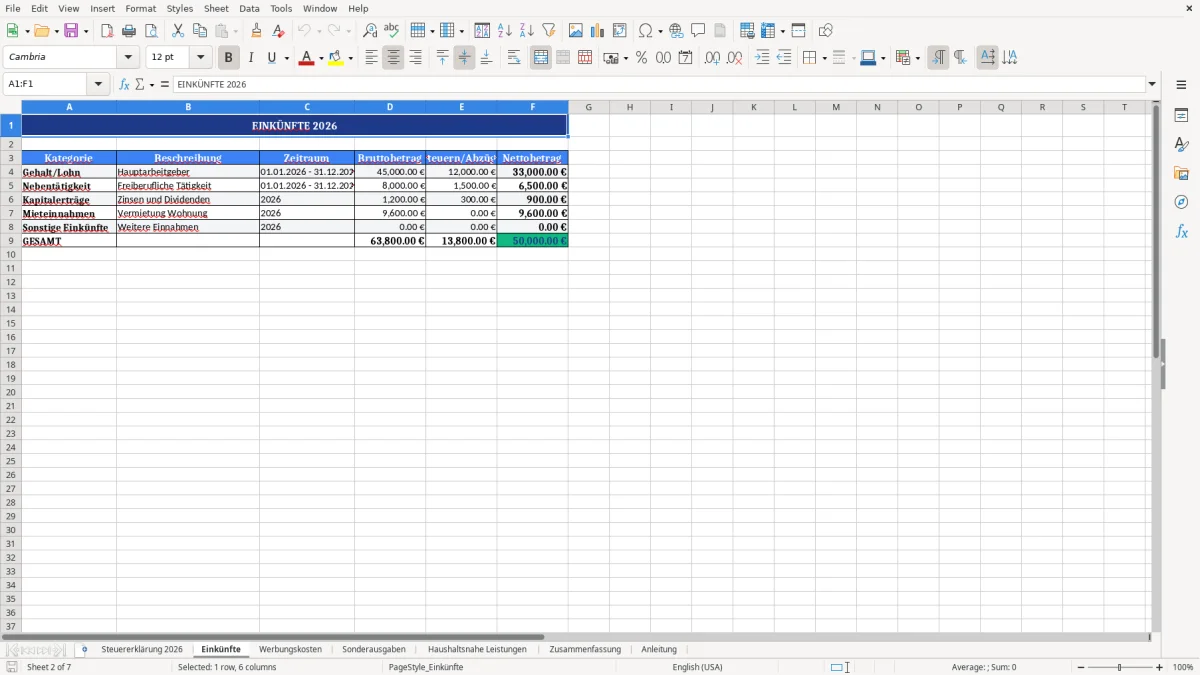
Task: Enable Wrap Text on the selection
Action: coord(513,57)
